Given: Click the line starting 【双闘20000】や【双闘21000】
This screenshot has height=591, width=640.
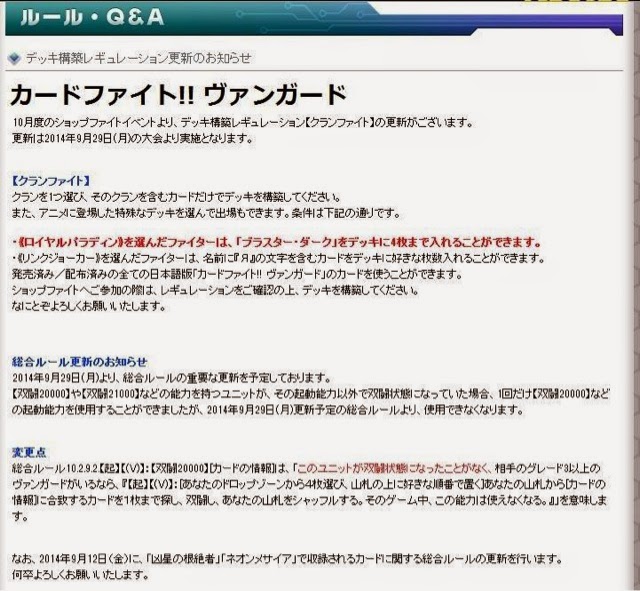Looking at the screenshot, I should (x=311, y=394).
